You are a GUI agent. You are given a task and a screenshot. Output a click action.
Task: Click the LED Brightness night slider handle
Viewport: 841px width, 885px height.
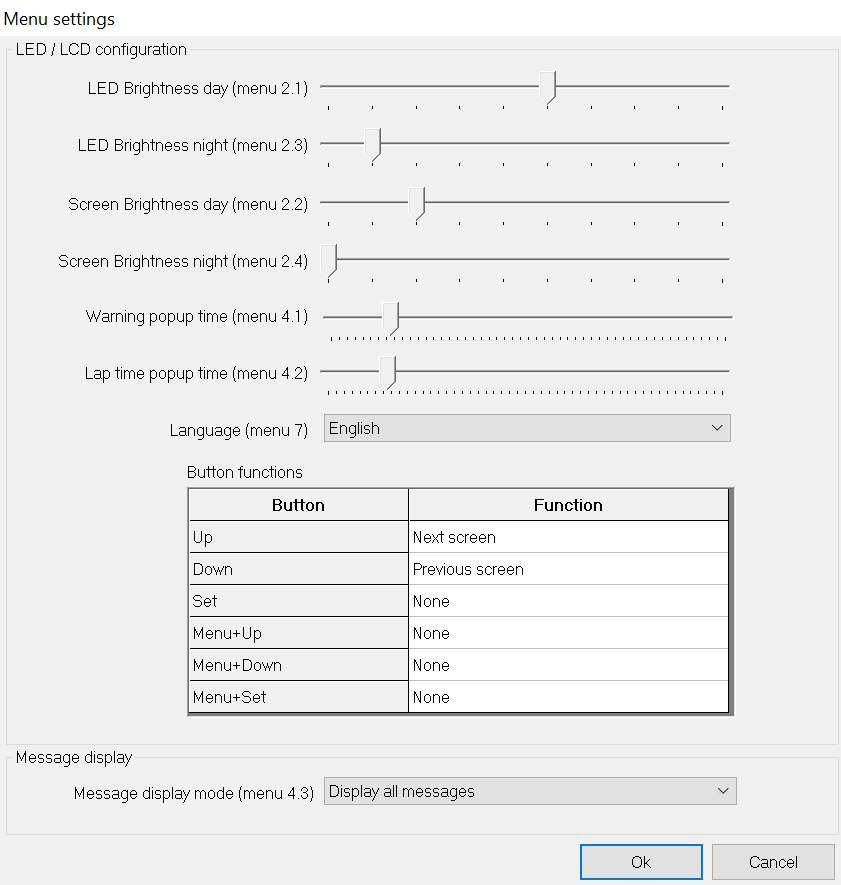[x=373, y=144]
